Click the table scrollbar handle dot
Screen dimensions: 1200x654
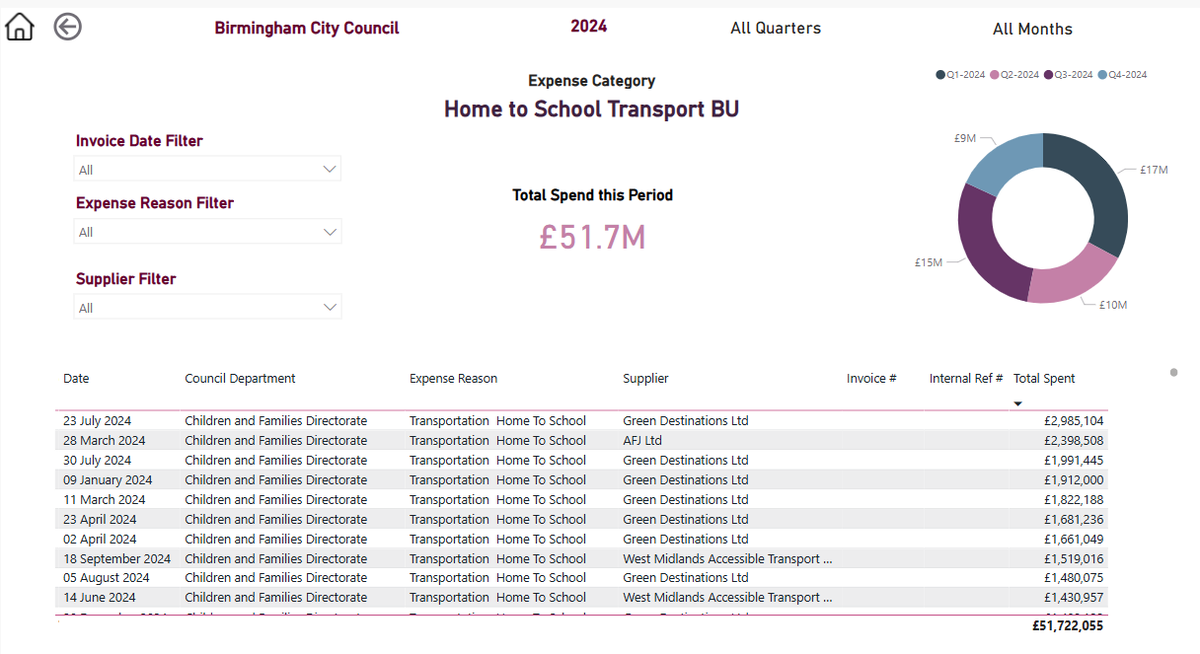point(1174,372)
